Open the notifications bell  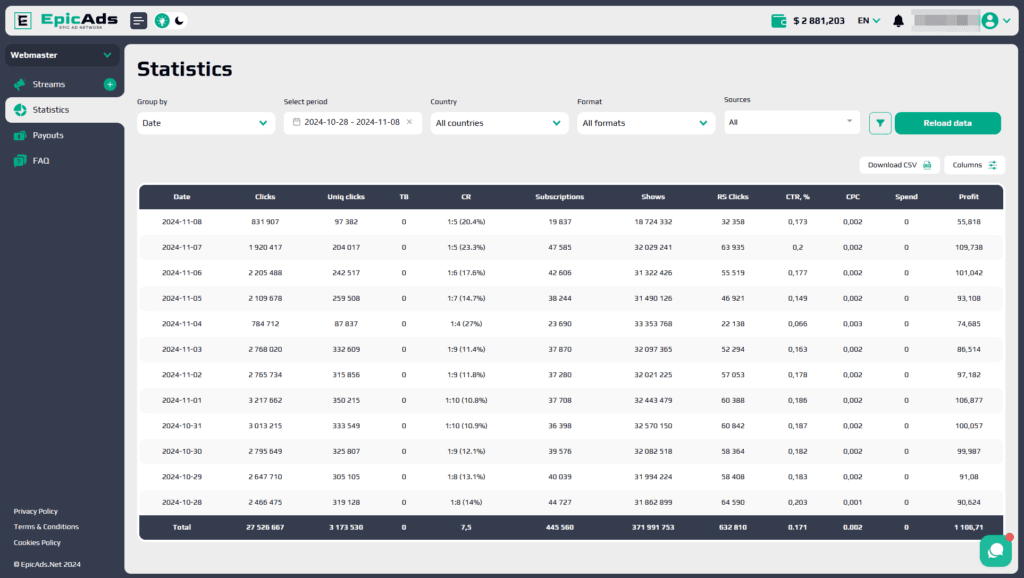click(x=899, y=21)
